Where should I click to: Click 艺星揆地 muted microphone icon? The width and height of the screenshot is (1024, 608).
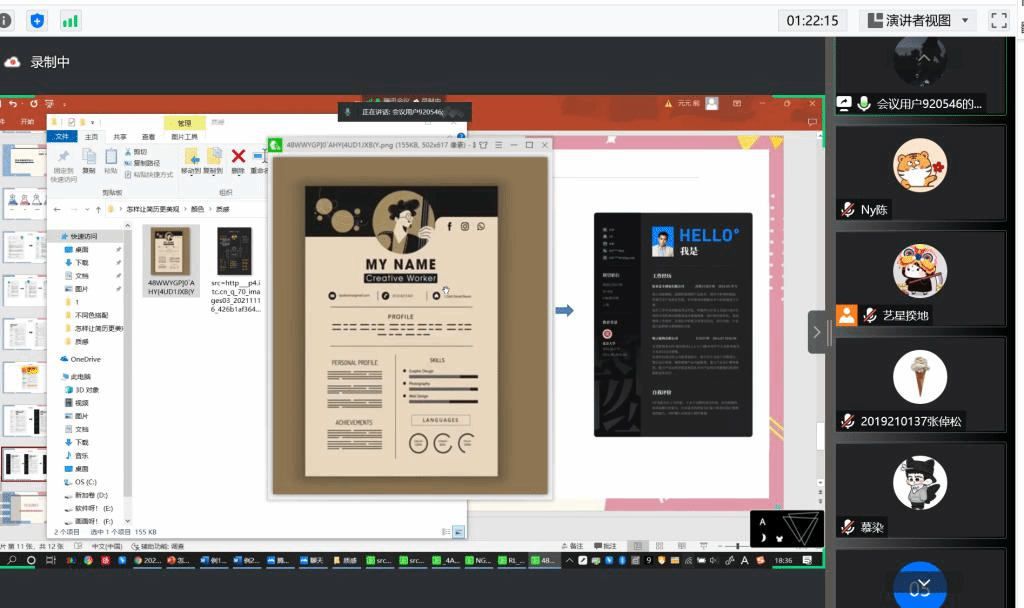pyautogui.click(x=869, y=316)
